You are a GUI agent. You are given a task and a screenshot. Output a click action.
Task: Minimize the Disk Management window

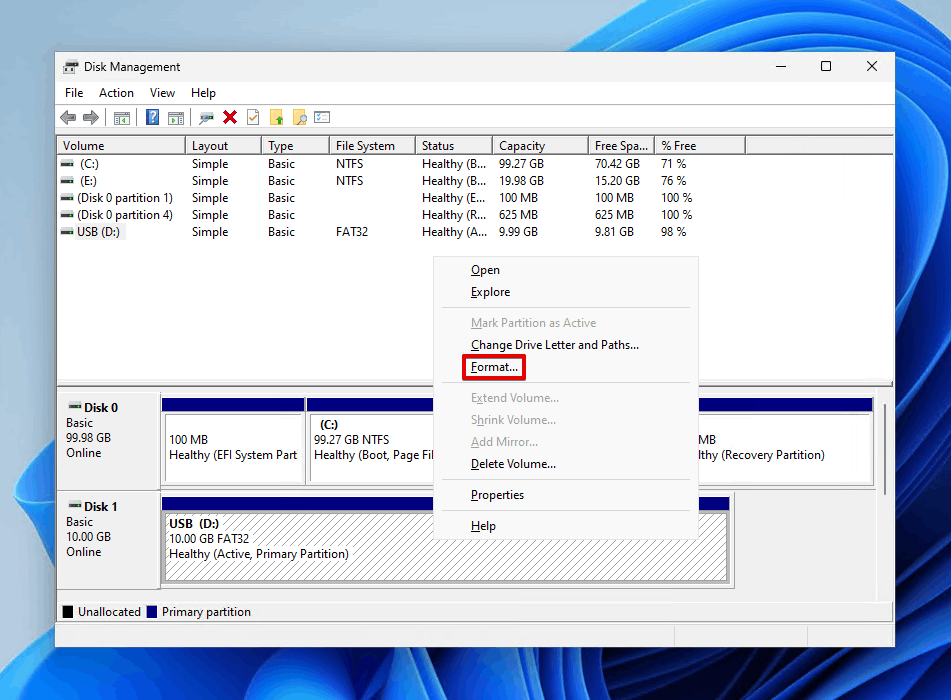[x=781, y=66]
